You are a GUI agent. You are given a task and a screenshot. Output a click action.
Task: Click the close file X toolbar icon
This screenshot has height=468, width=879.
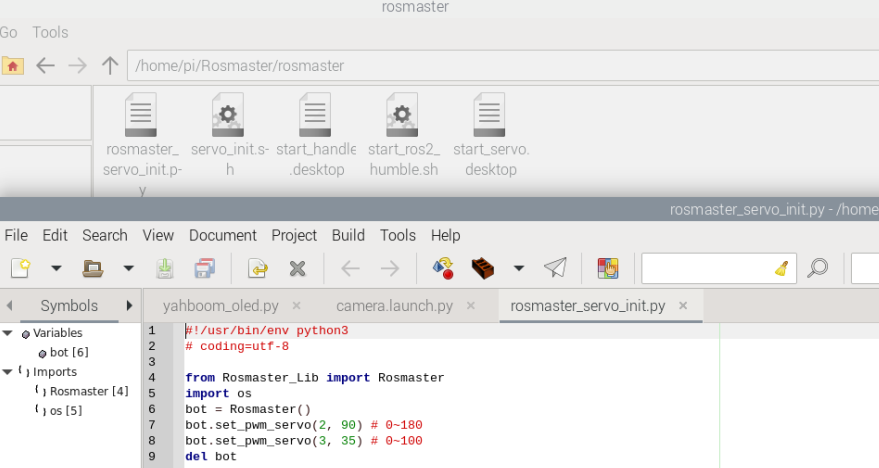coord(297,268)
